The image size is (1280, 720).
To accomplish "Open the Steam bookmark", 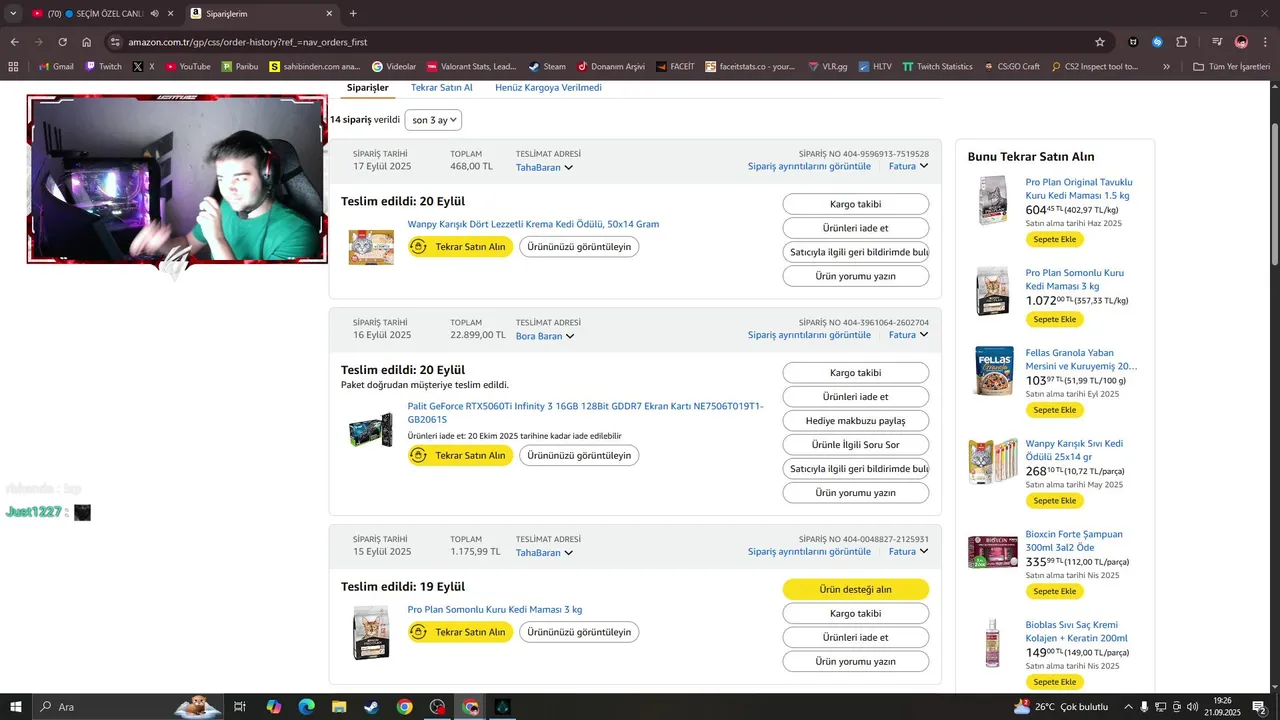I will (547, 66).
